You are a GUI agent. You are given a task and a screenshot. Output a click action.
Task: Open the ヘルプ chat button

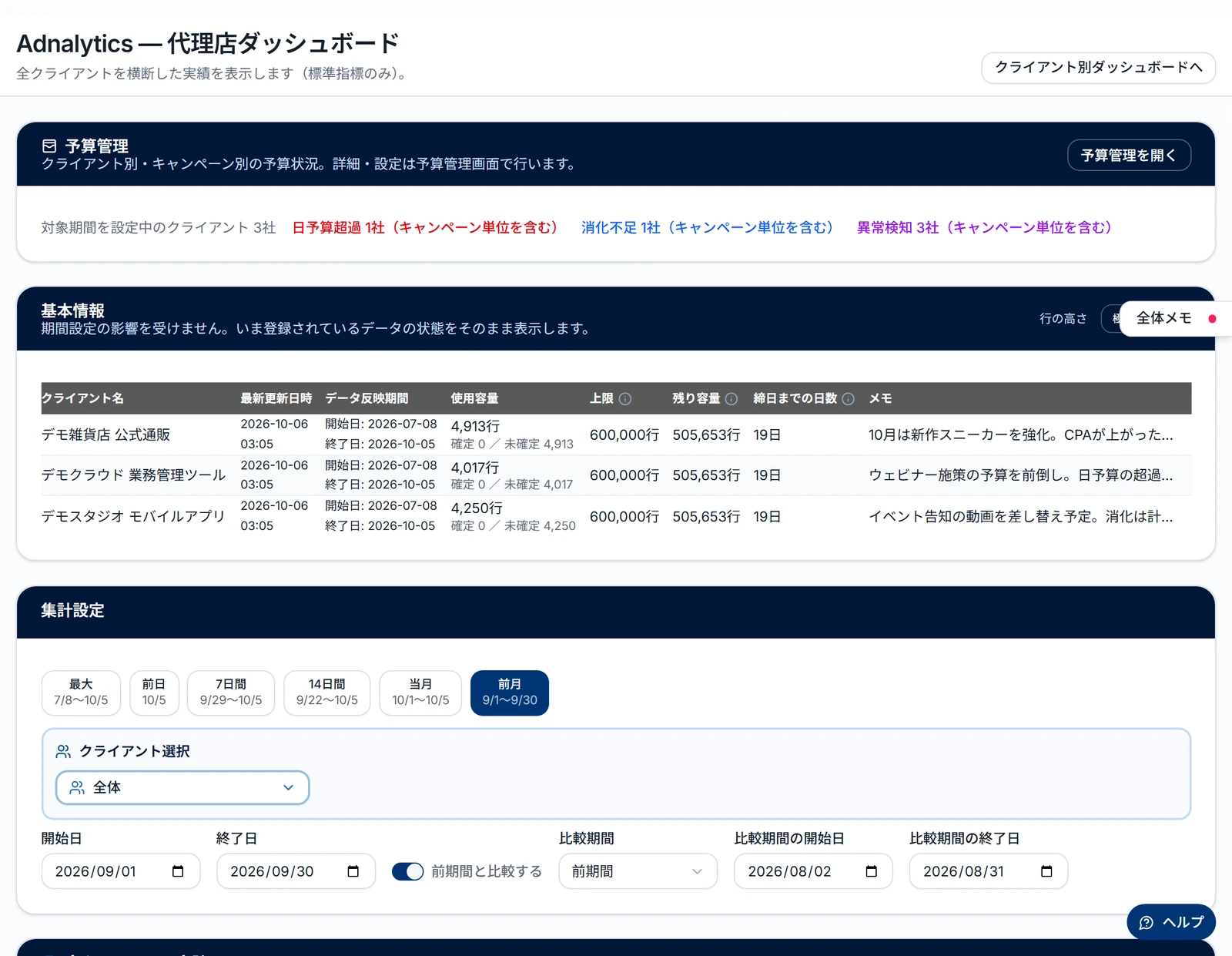[1171, 922]
